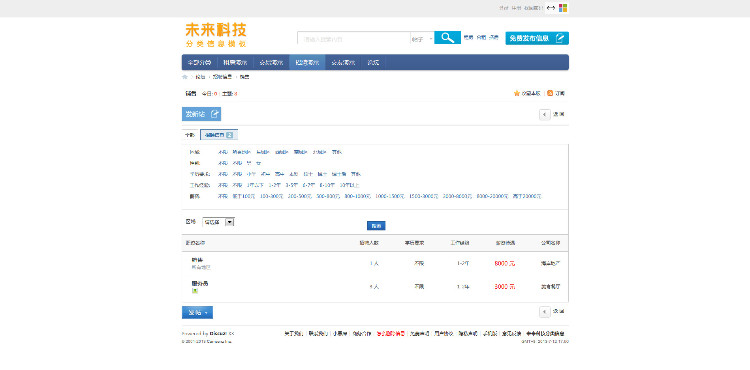Click the company name in second job row
Image resolution: width=750 pixels, height=370 pixels.
click(551, 287)
